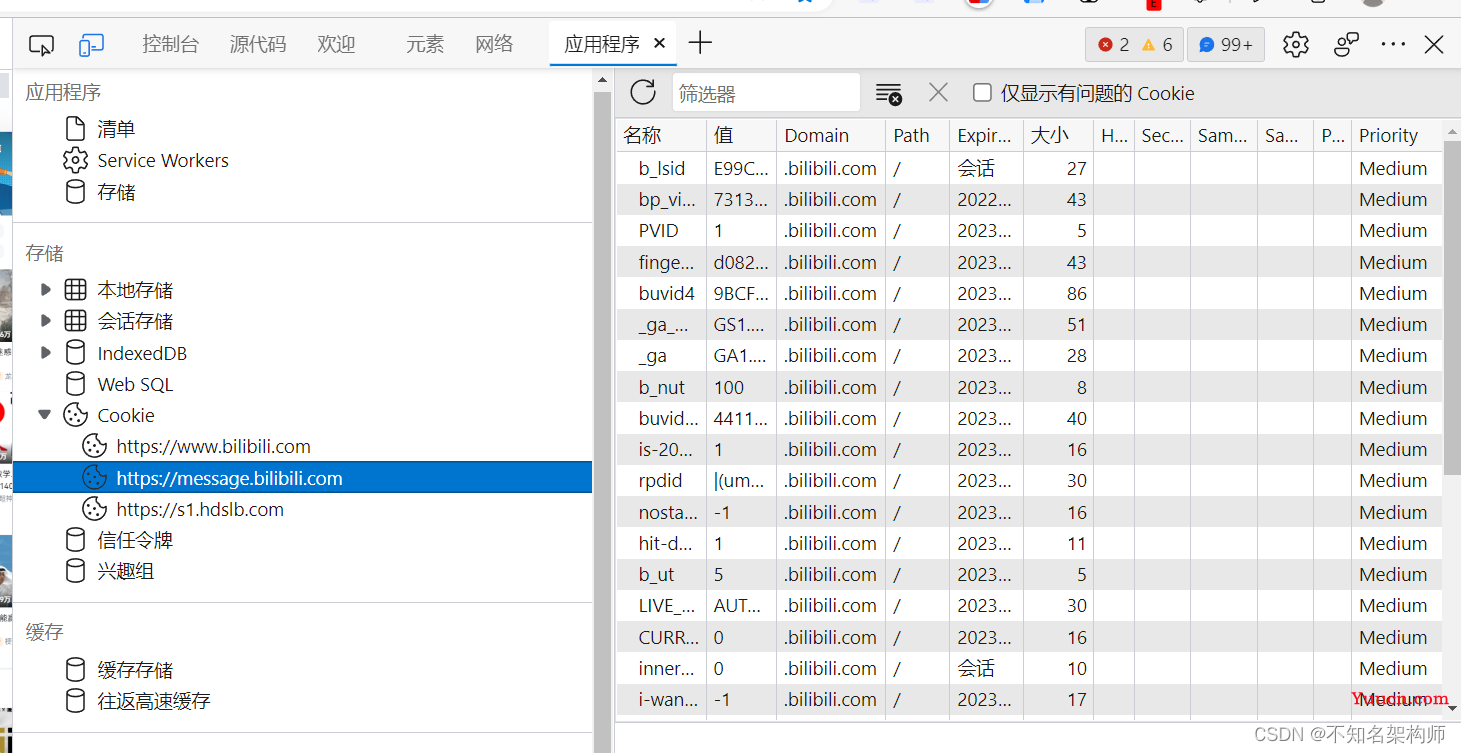The height and width of the screenshot is (753, 1461).
Task: Expand the 本地存储 tree node
Action: click(45, 290)
